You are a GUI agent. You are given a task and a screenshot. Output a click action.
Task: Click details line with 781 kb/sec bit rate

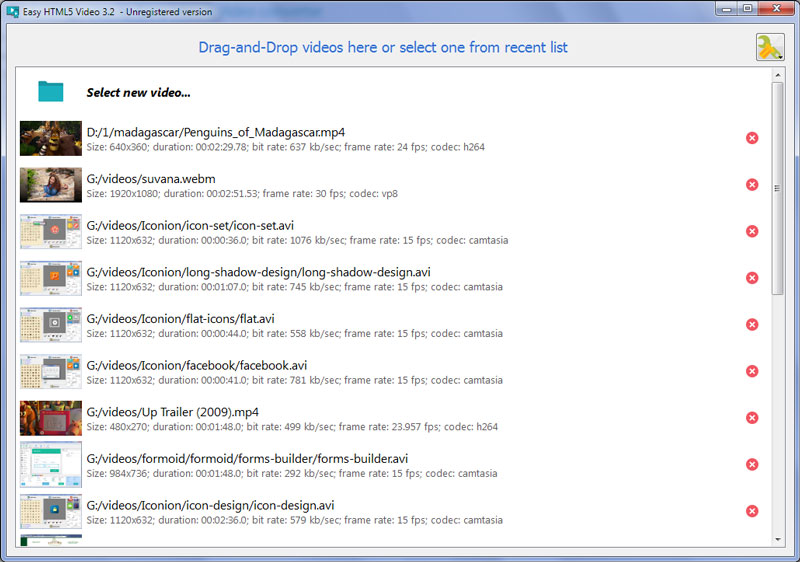(294, 380)
